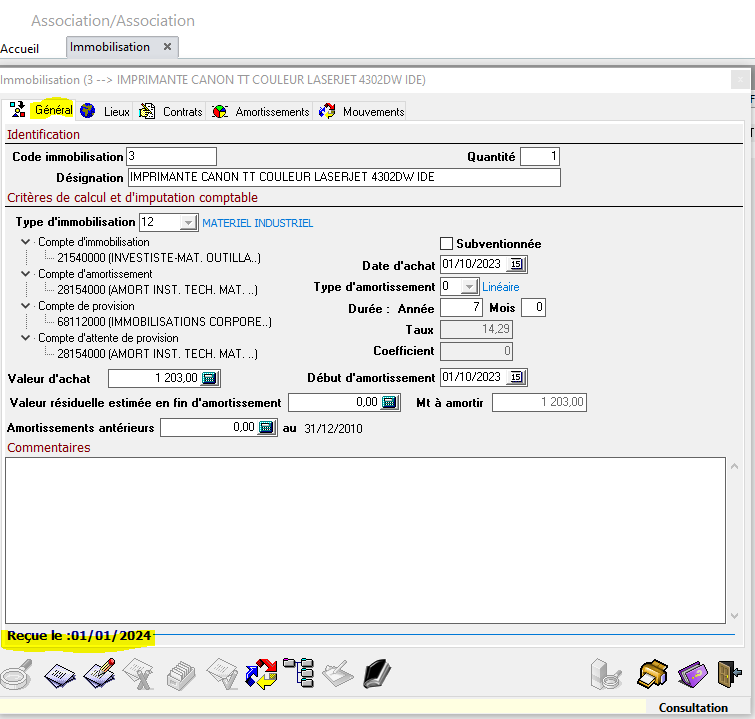Screen dimensions: 755x719
Task: Click the Durée Mois field
Action: point(534,307)
